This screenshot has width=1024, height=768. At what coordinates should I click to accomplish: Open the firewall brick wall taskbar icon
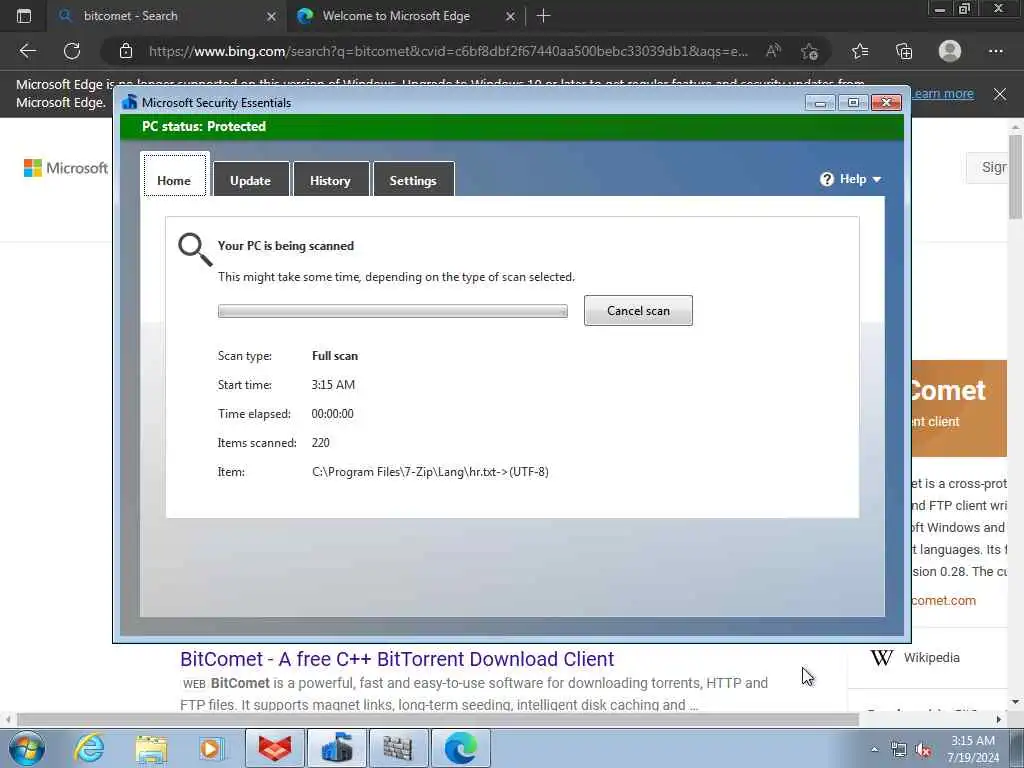pos(398,748)
